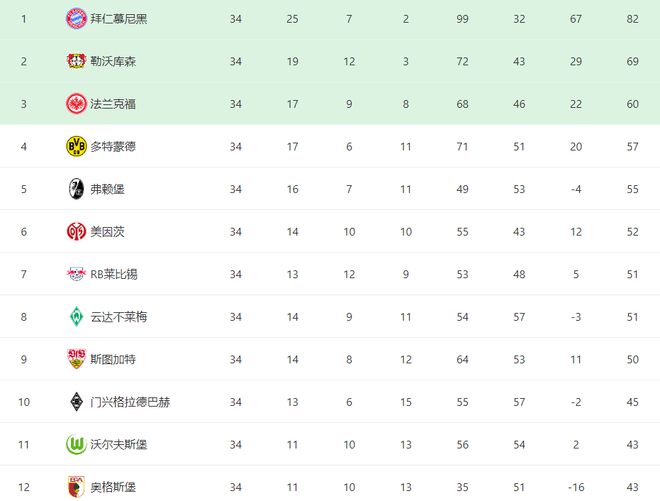Click the VfL Wolfsburg green W logo
The height and width of the screenshot is (501, 660).
pos(76,444)
